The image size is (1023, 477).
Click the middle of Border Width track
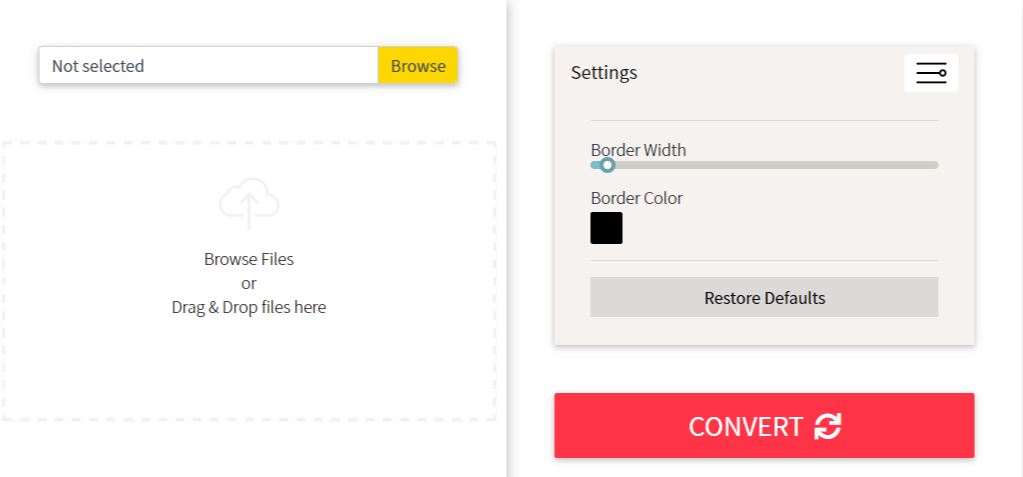coord(765,165)
